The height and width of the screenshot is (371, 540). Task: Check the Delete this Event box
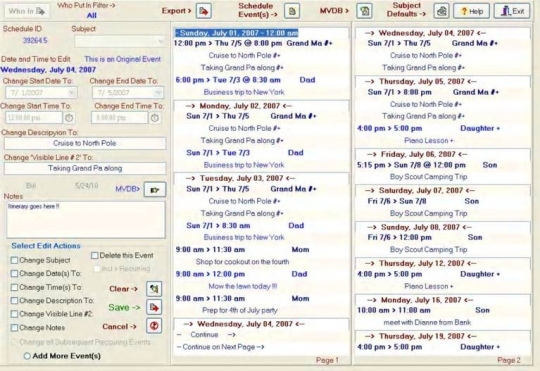coord(94,256)
